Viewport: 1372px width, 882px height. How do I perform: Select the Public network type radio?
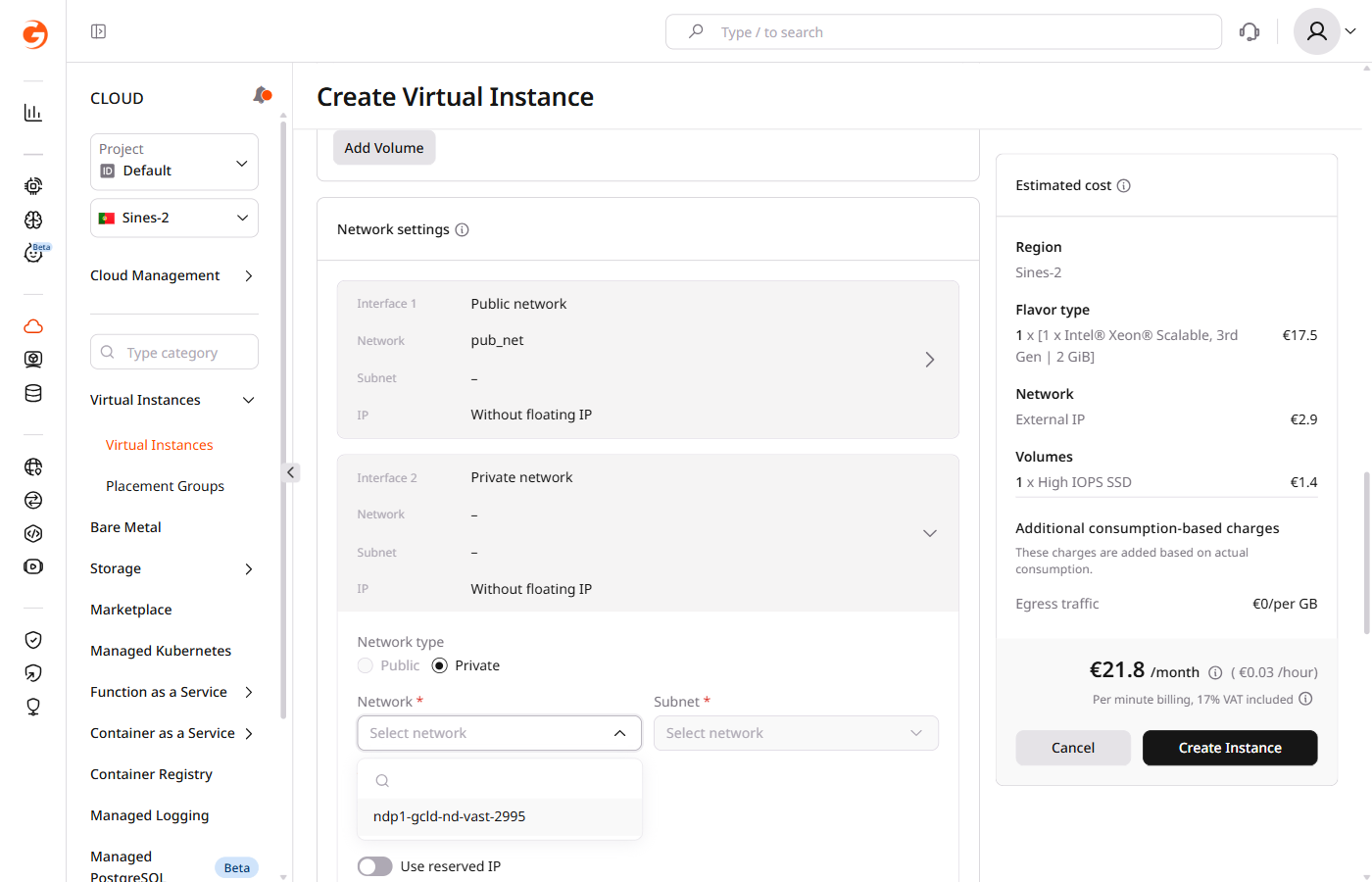tap(366, 665)
